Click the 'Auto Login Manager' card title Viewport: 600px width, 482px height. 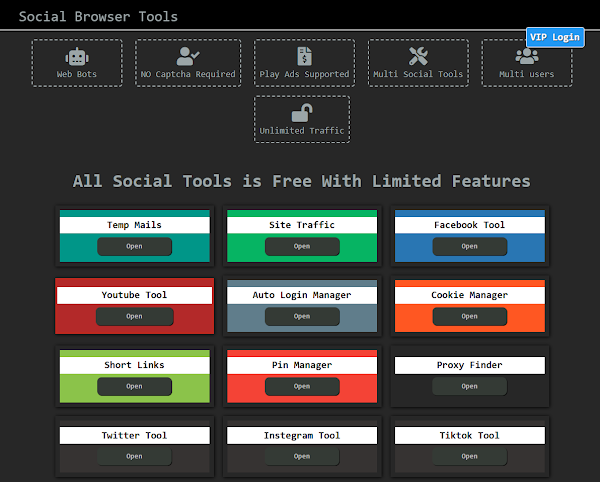[x=302, y=295]
